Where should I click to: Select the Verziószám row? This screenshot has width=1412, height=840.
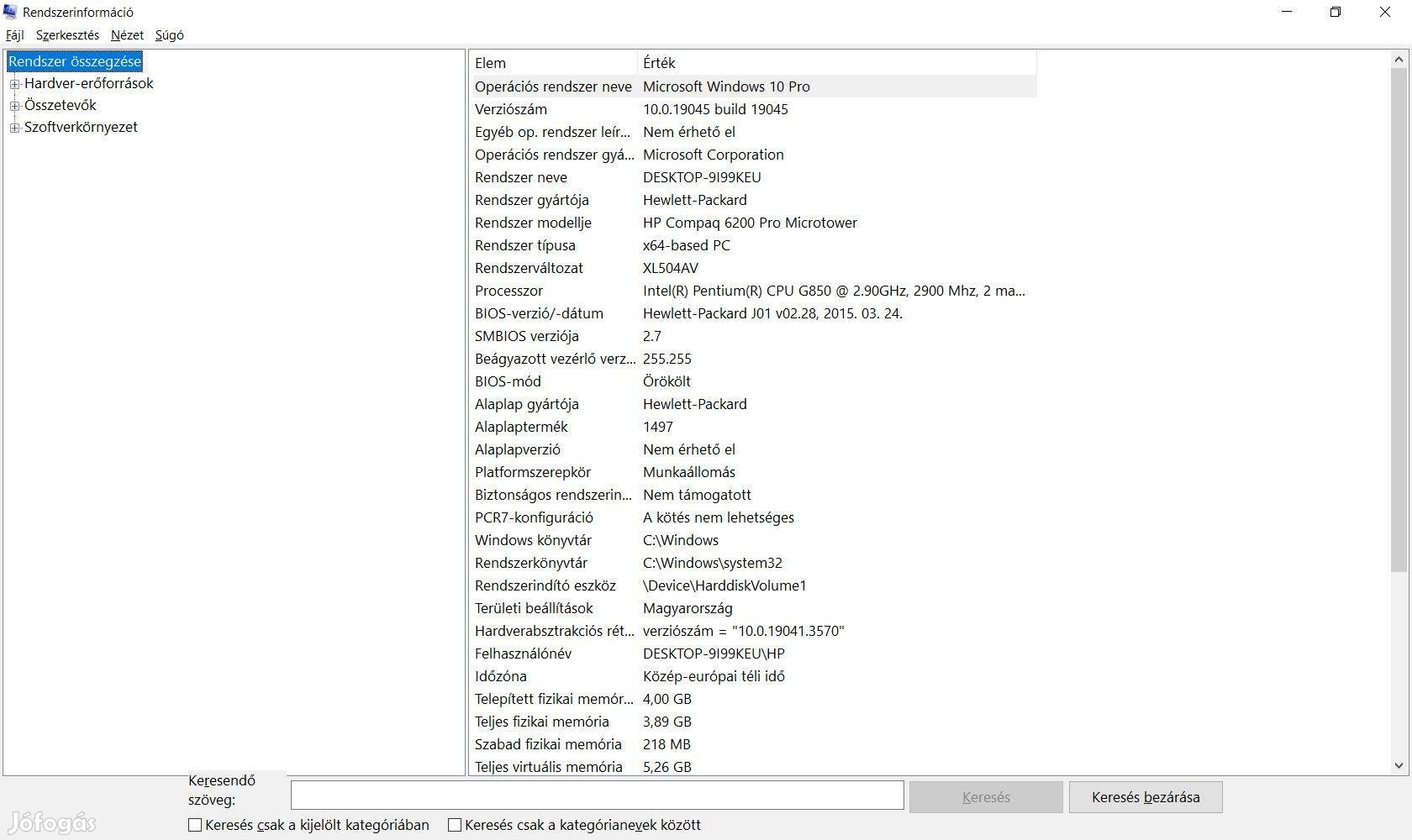point(754,109)
